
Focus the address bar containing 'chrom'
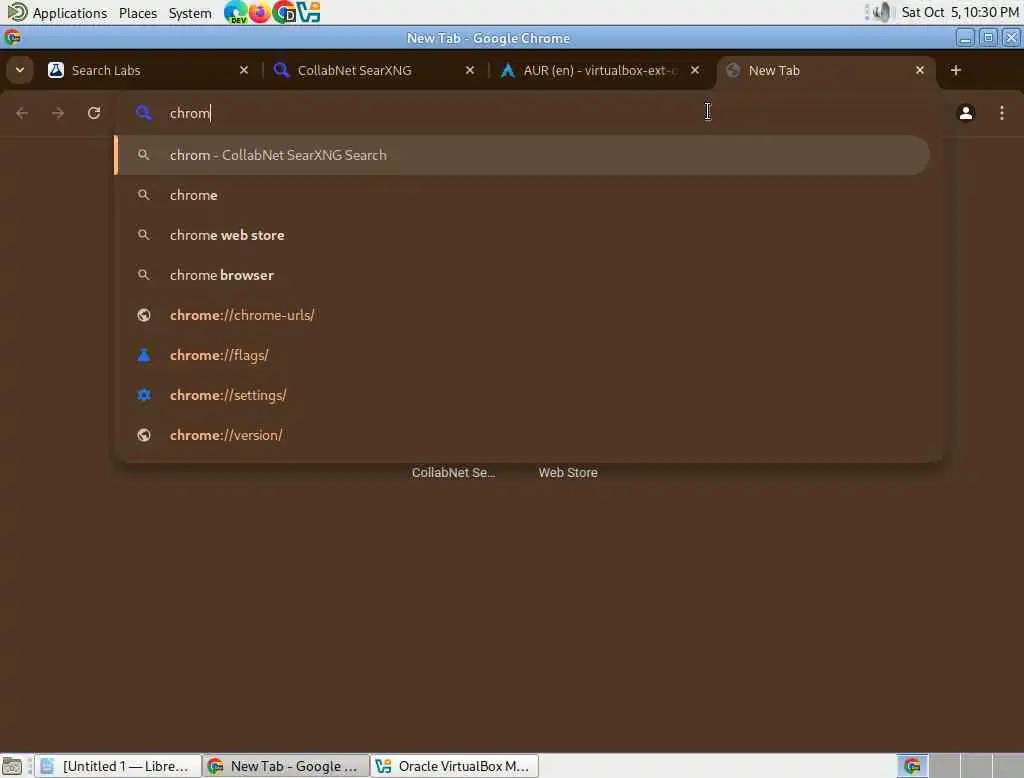pos(529,113)
